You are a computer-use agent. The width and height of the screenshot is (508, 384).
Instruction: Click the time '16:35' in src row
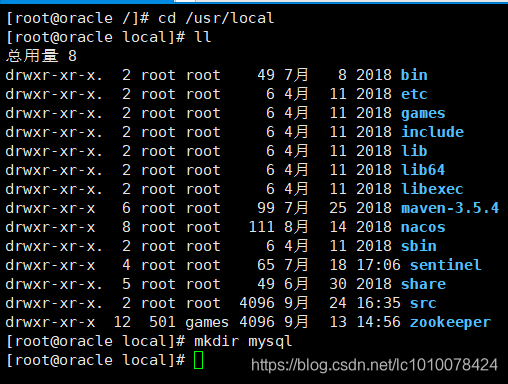coord(378,303)
